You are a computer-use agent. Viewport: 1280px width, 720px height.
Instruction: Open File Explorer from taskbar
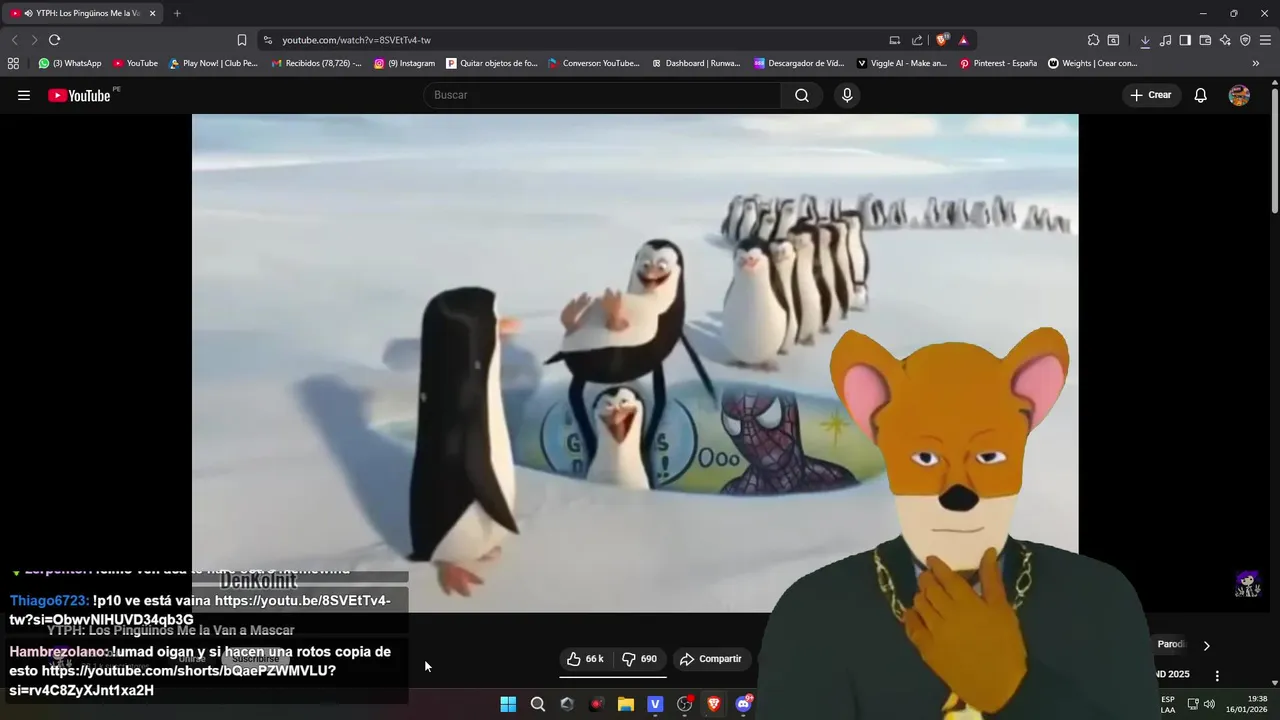[626, 704]
